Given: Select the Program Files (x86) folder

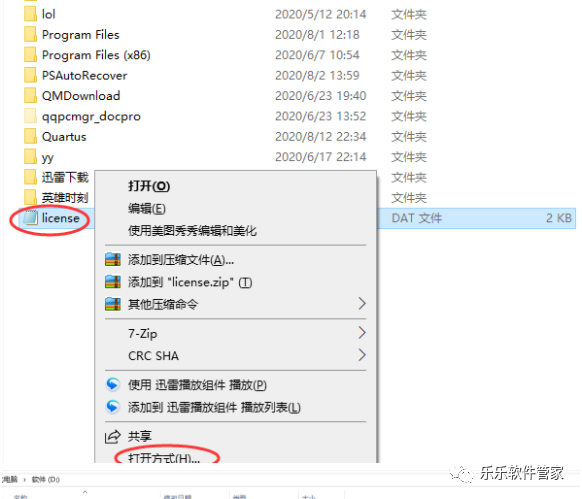Looking at the screenshot, I should point(96,55).
